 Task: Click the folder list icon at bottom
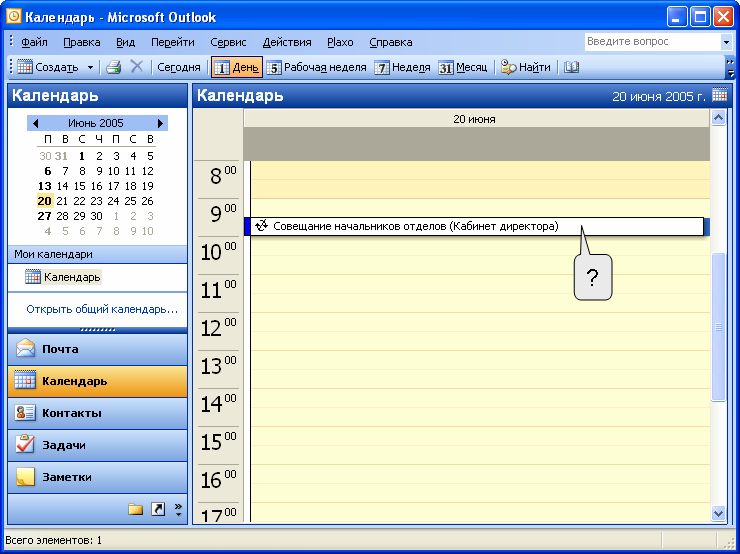click(x=135, y=509)
